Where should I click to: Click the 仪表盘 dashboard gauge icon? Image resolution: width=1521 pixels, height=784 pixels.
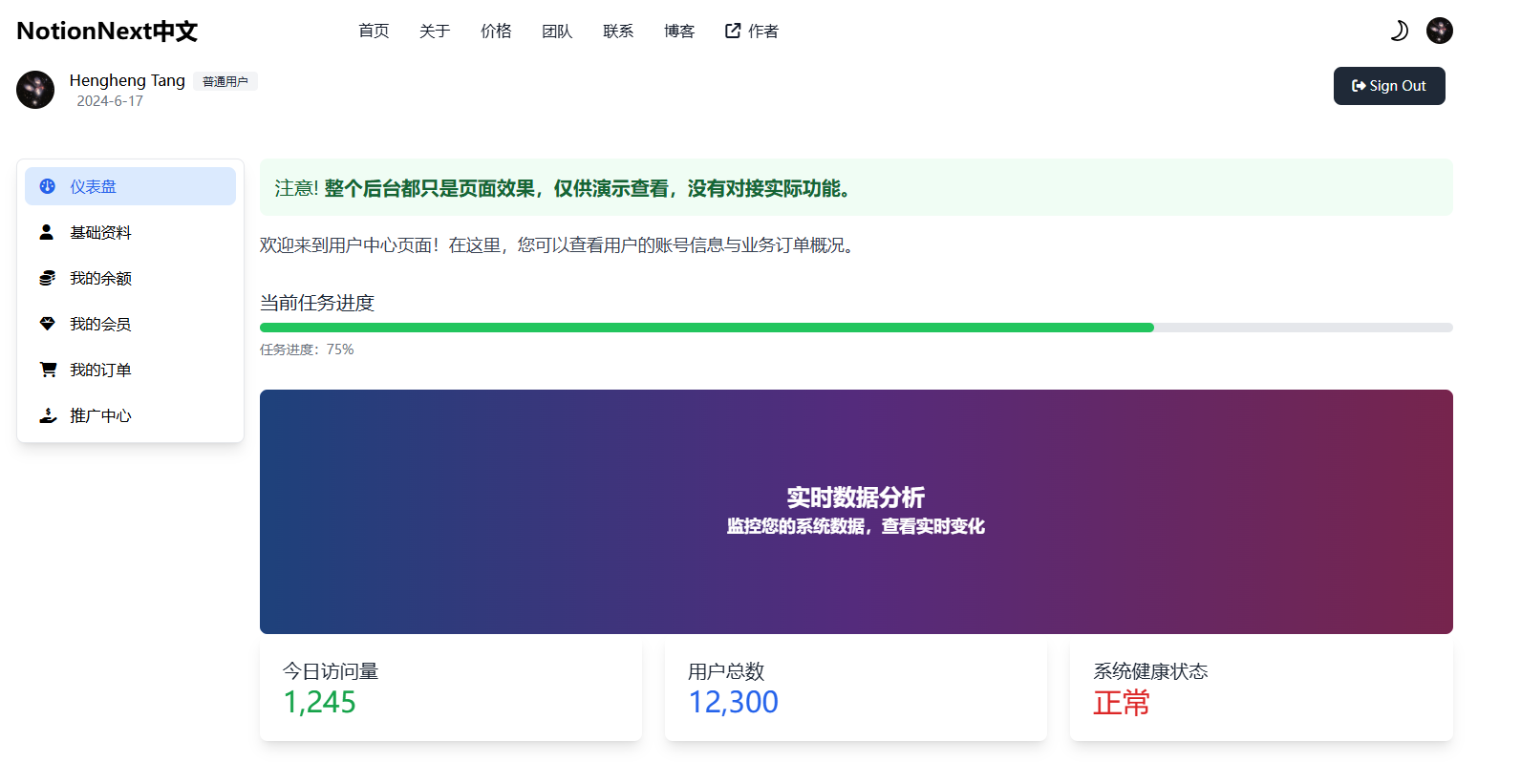coord(47,186)
